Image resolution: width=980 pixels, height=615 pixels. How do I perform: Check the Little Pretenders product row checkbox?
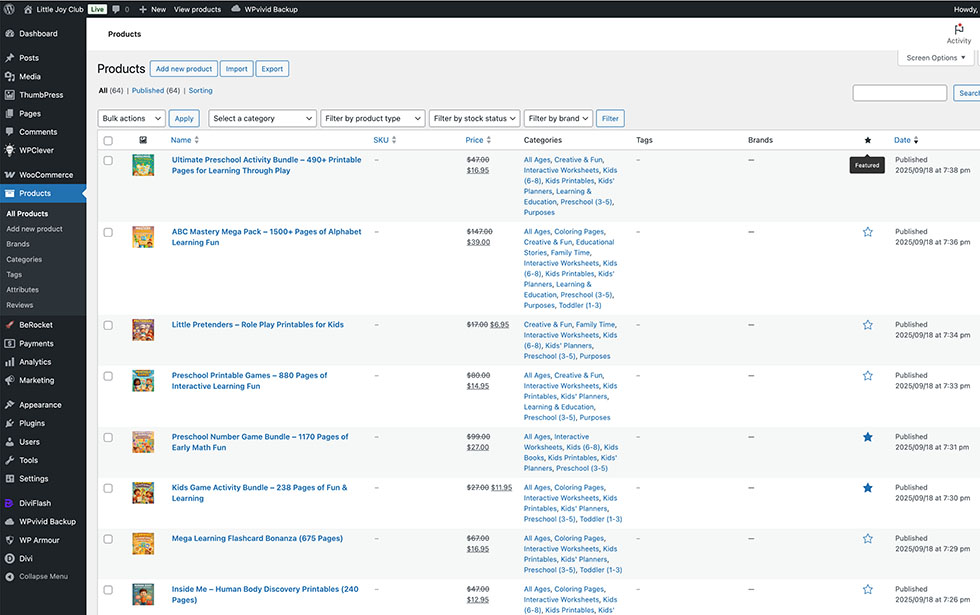point(108,325)
